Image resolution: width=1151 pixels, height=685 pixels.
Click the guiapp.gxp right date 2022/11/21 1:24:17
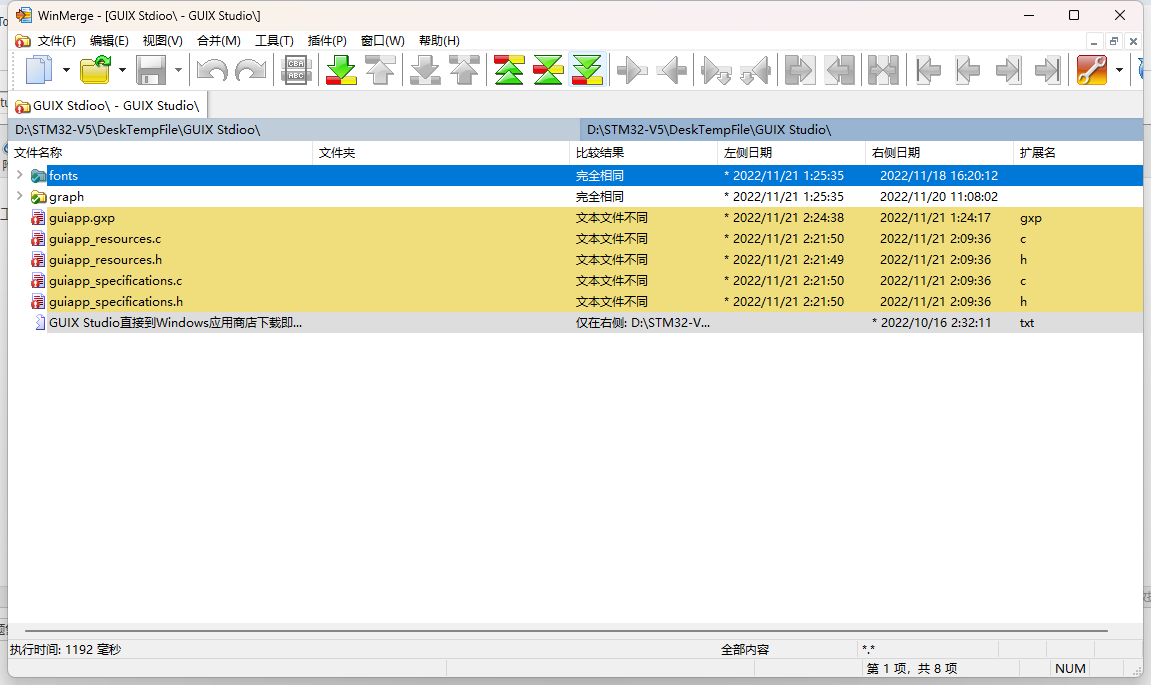pos(934,217)
